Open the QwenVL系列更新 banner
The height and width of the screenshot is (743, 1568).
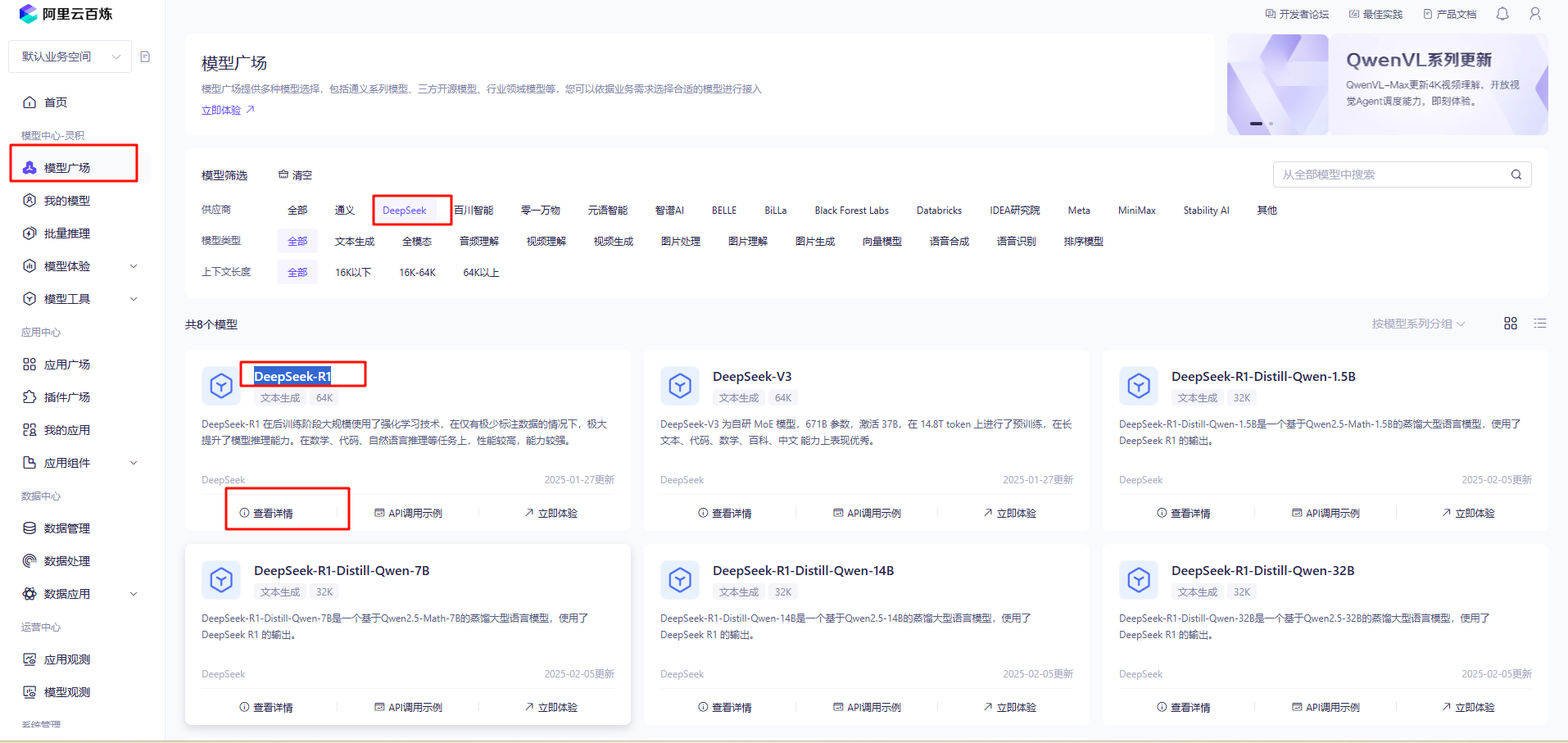pos(1387,84)
